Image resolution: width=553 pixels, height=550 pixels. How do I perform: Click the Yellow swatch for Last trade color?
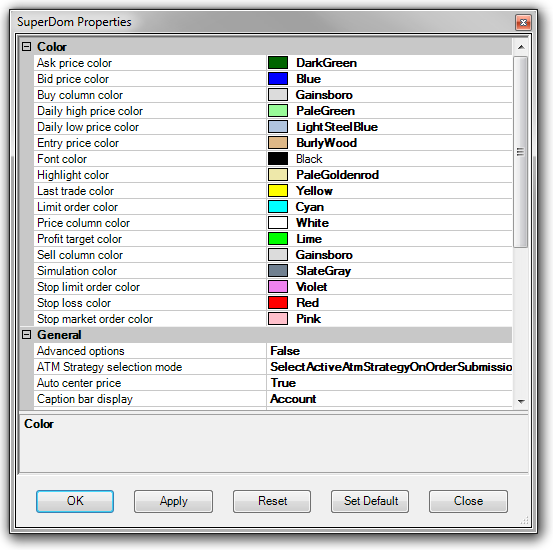[278, 191]
